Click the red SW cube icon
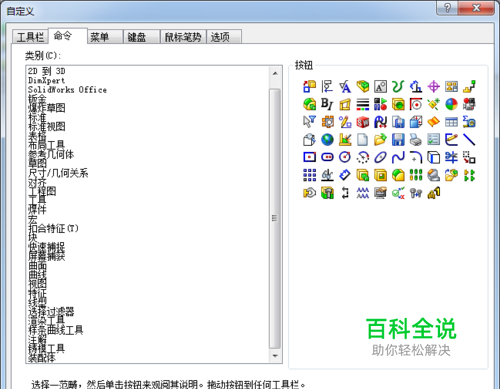 click(x=362, y=122)
